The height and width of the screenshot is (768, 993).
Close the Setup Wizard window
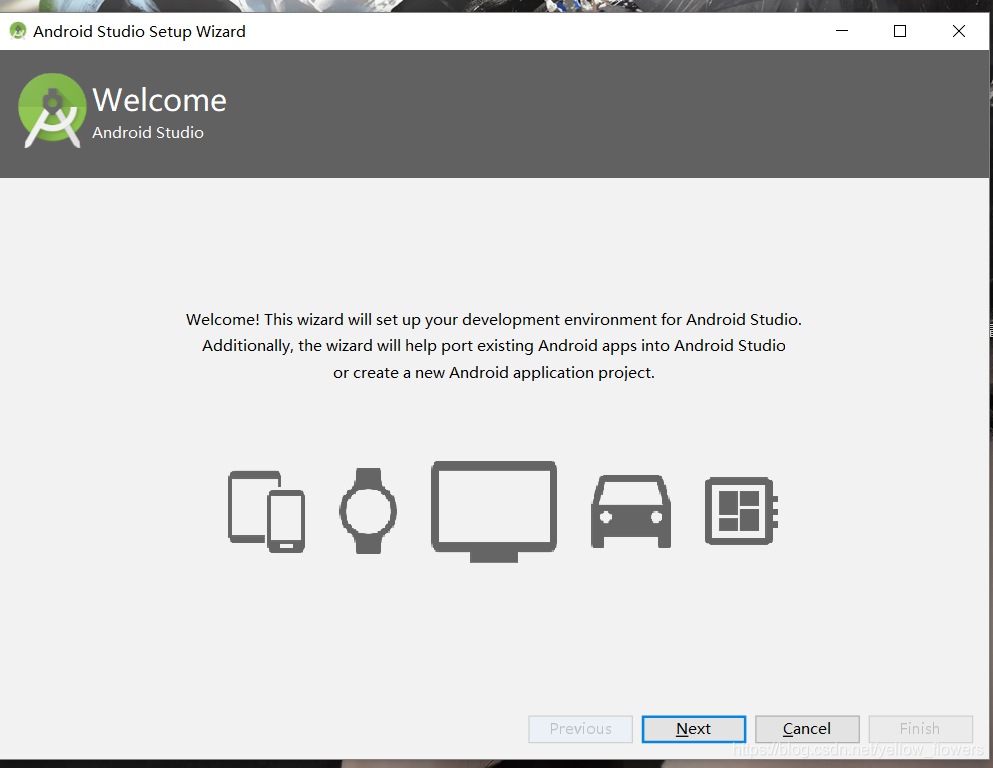point(959,31)
